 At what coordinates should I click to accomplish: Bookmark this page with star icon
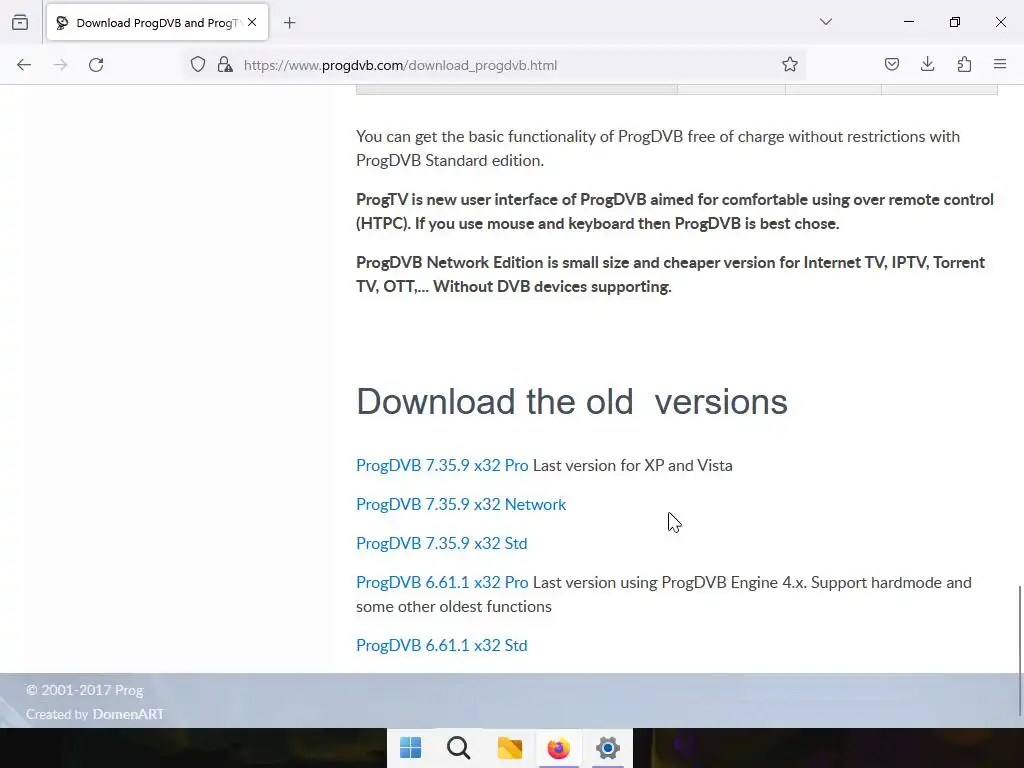[x=790, y=64]
